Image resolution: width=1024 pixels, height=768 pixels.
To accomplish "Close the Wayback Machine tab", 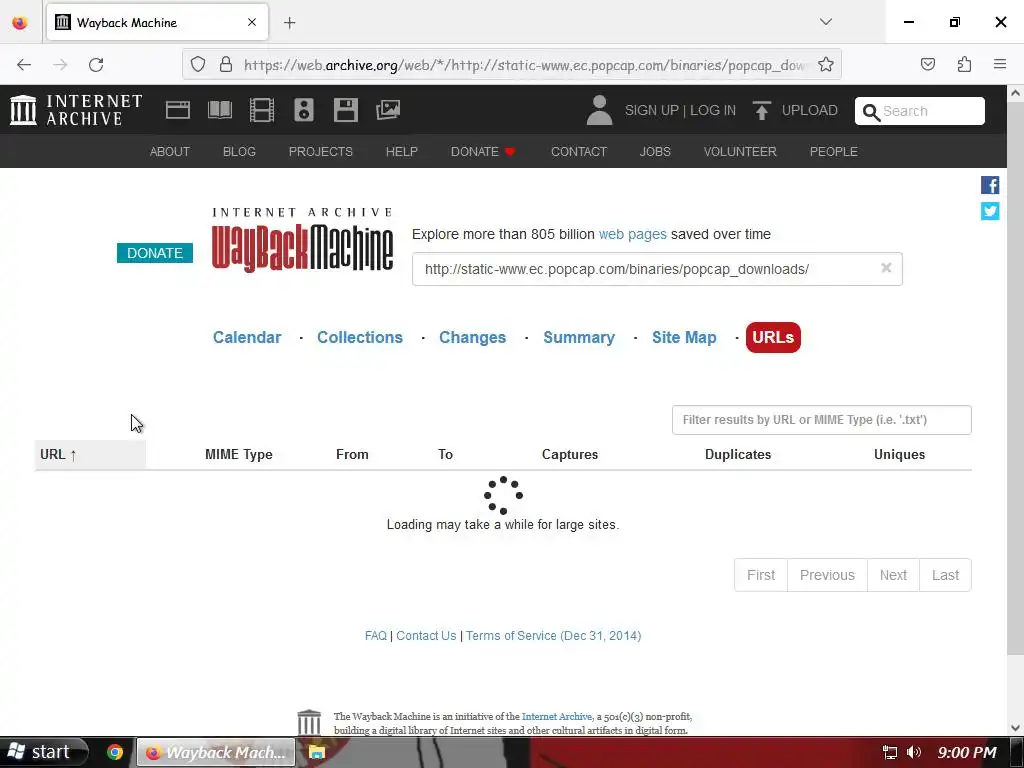I will (252, 22).
